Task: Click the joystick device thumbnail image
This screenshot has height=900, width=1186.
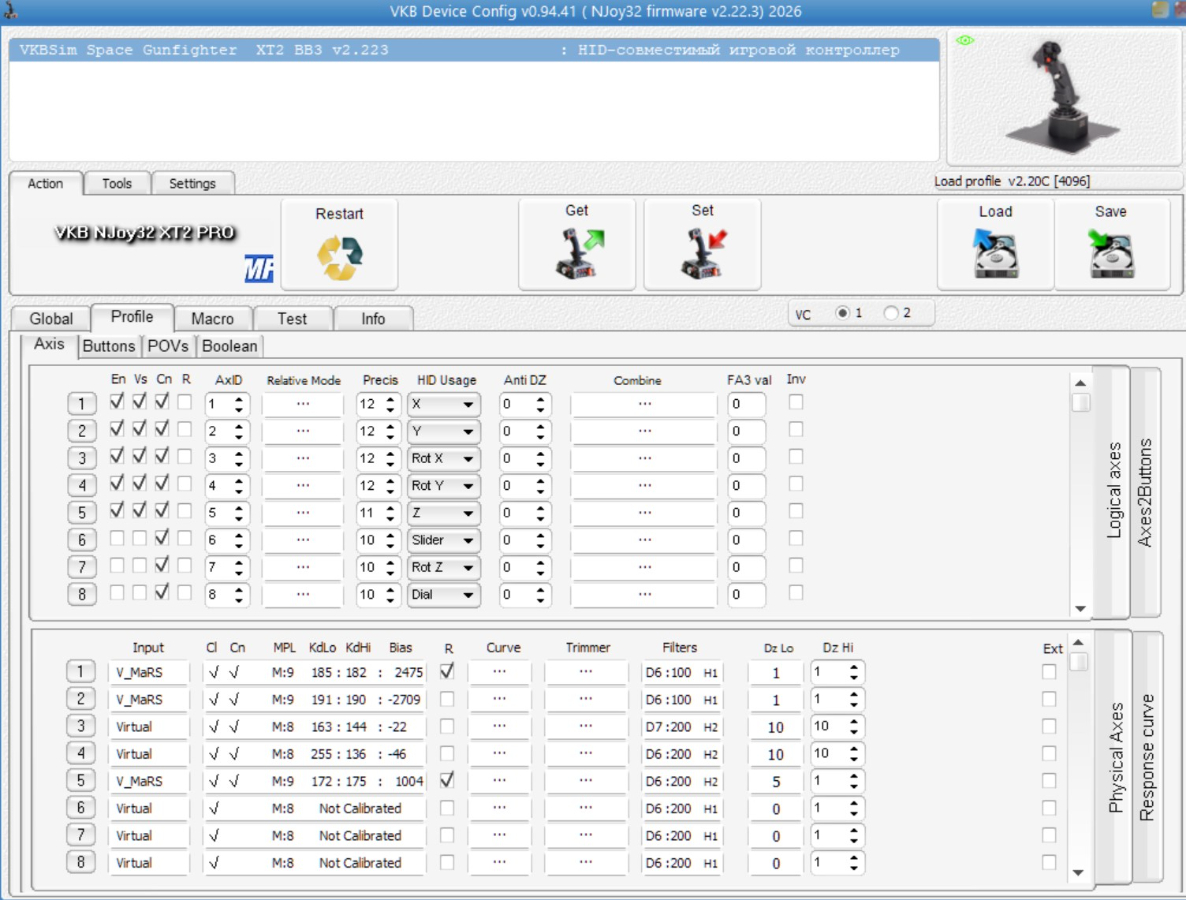Action: click(x=1065, y=96)
